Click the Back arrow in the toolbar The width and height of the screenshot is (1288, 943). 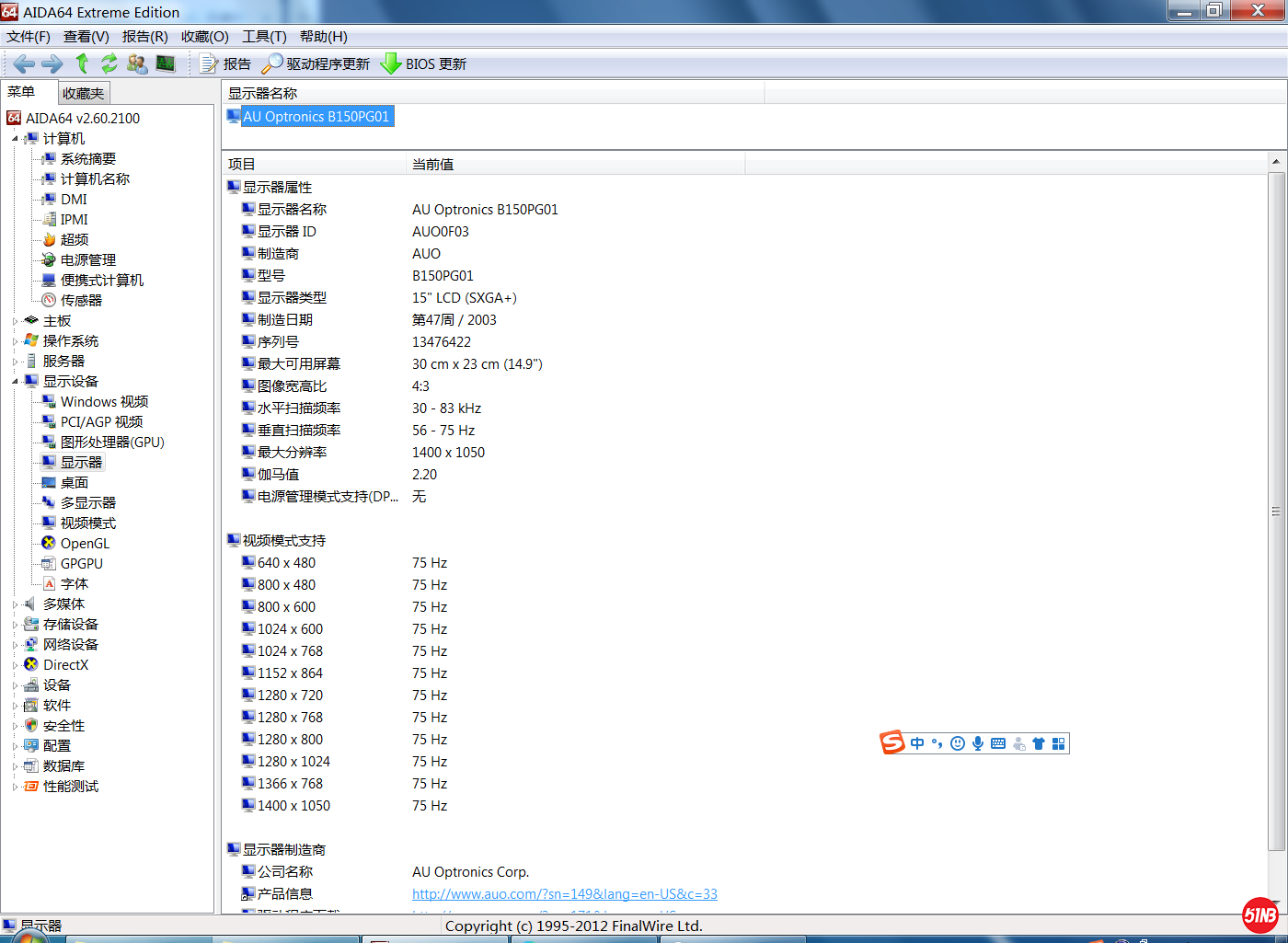[x=24, y=63]
